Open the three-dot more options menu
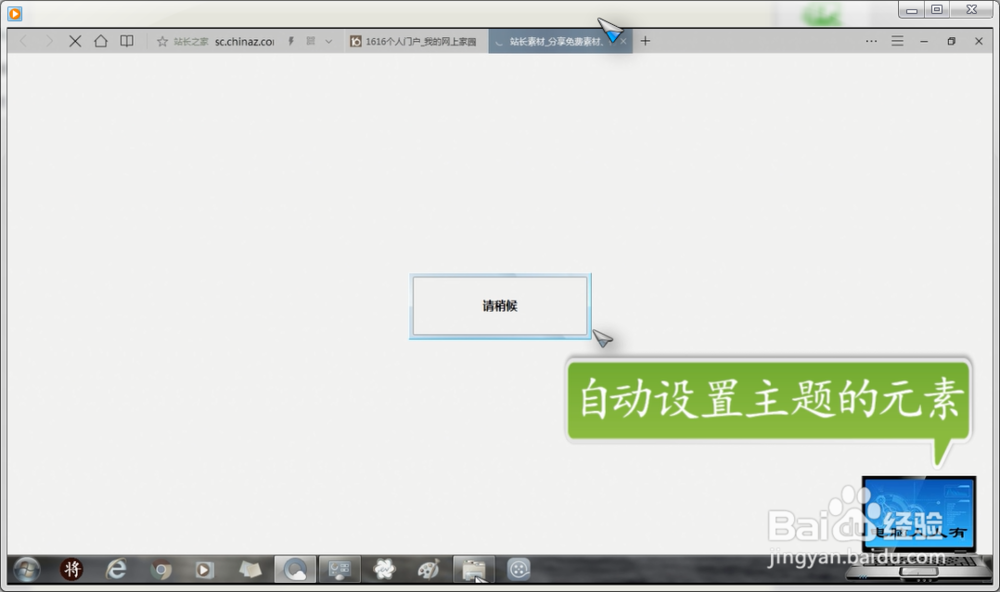This screenshot has width=1000, height=592. coord(871,41)
